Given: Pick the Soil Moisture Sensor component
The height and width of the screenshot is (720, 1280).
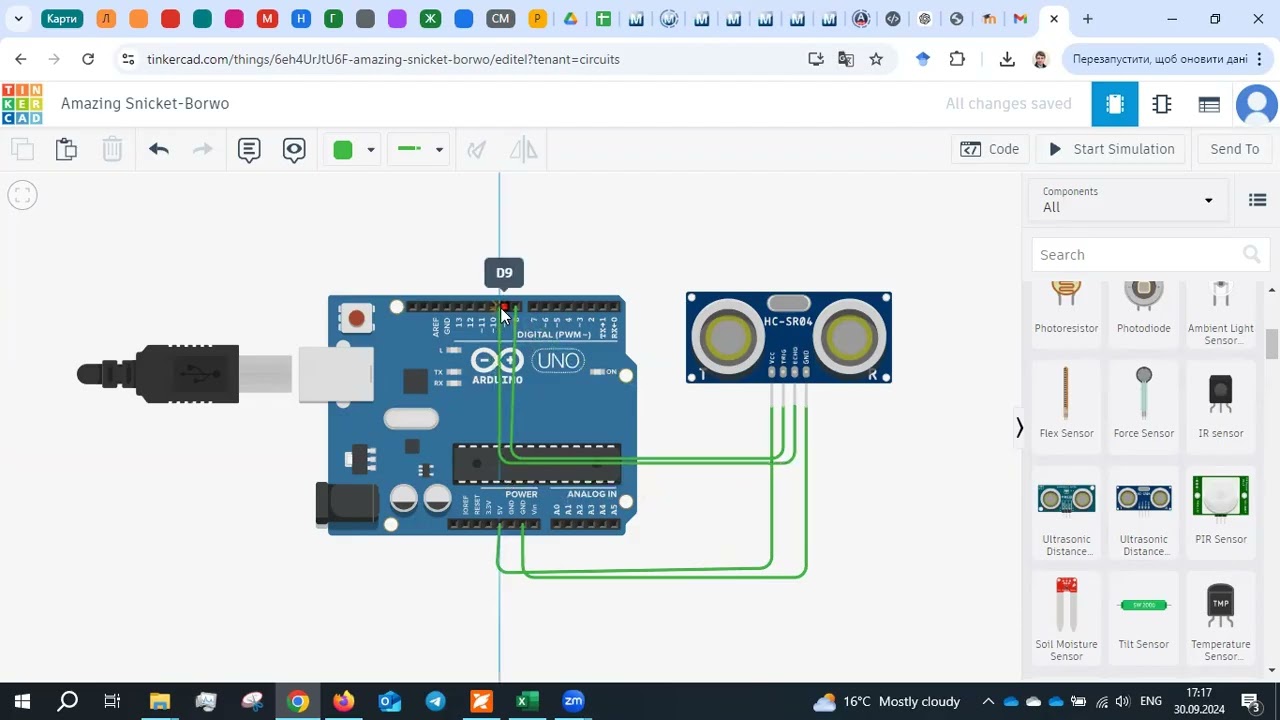Looking at the screenshot, I should tap(1066, 619).
